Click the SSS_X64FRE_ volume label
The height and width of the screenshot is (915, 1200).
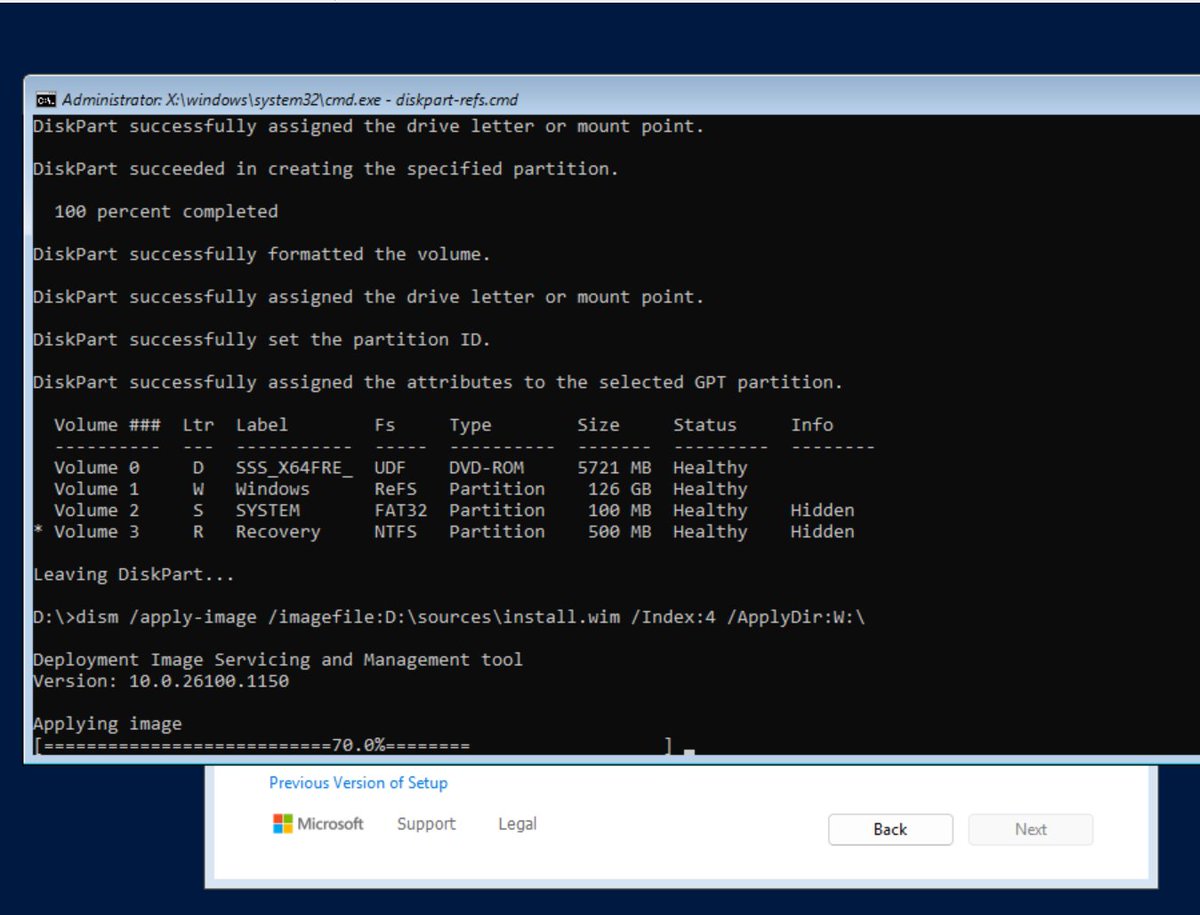[x=294, y=468]
